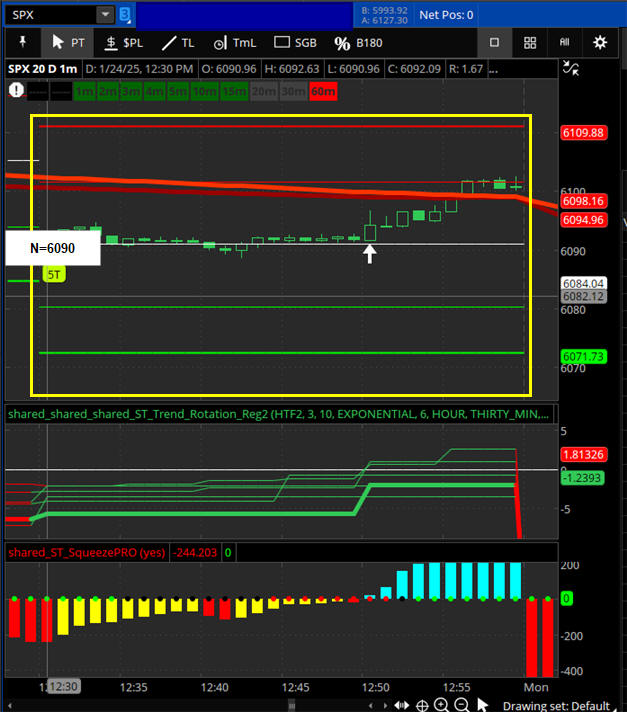Click the 6094.96 price bubble
This screenshot has width=627, height=712.
pos(583,220)
